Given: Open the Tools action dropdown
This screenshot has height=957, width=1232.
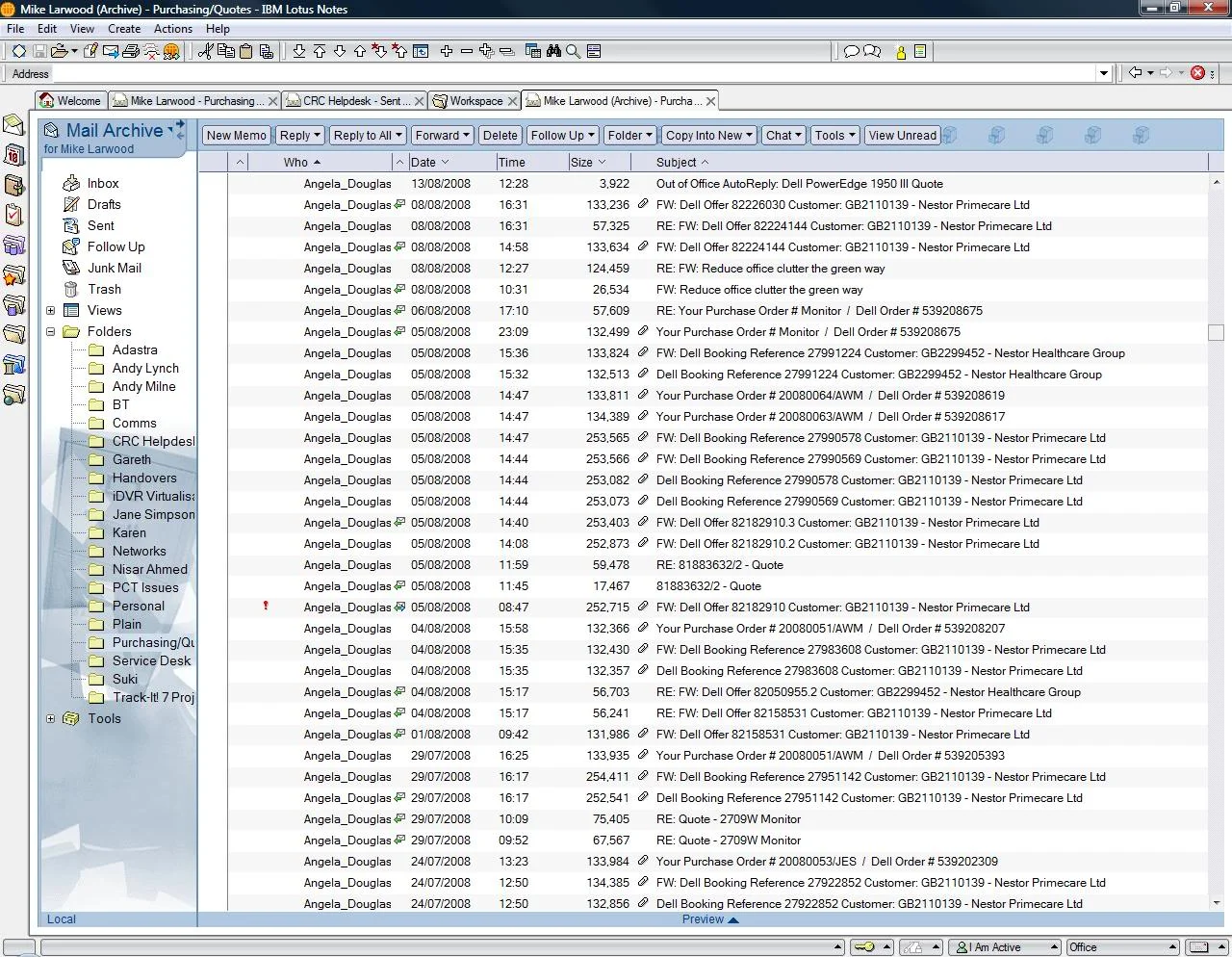Looking at the screenshot, I should [x=834, y=136].
